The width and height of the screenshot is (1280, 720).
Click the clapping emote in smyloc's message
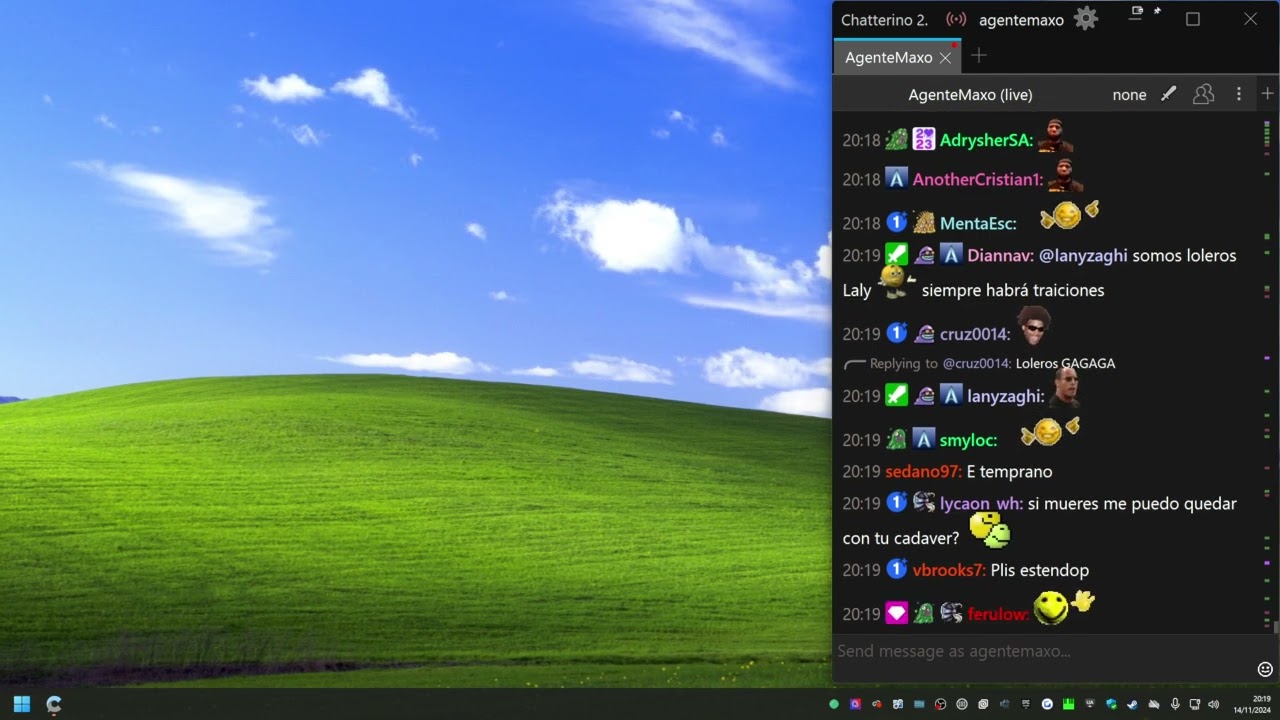point(1050,432)
